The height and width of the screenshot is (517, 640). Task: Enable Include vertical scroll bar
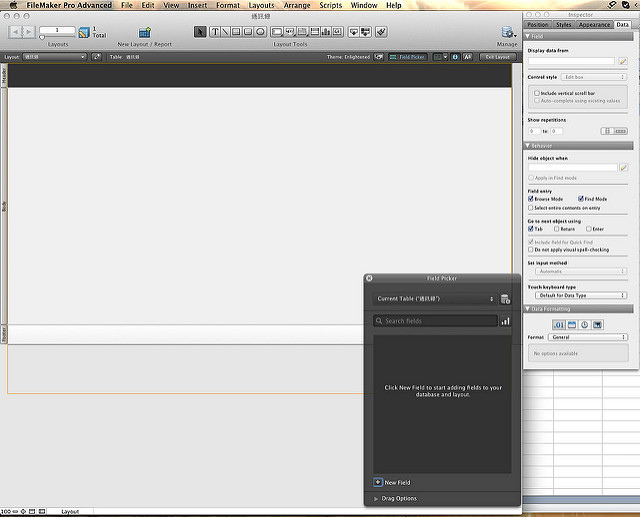(x=537, y=93)
